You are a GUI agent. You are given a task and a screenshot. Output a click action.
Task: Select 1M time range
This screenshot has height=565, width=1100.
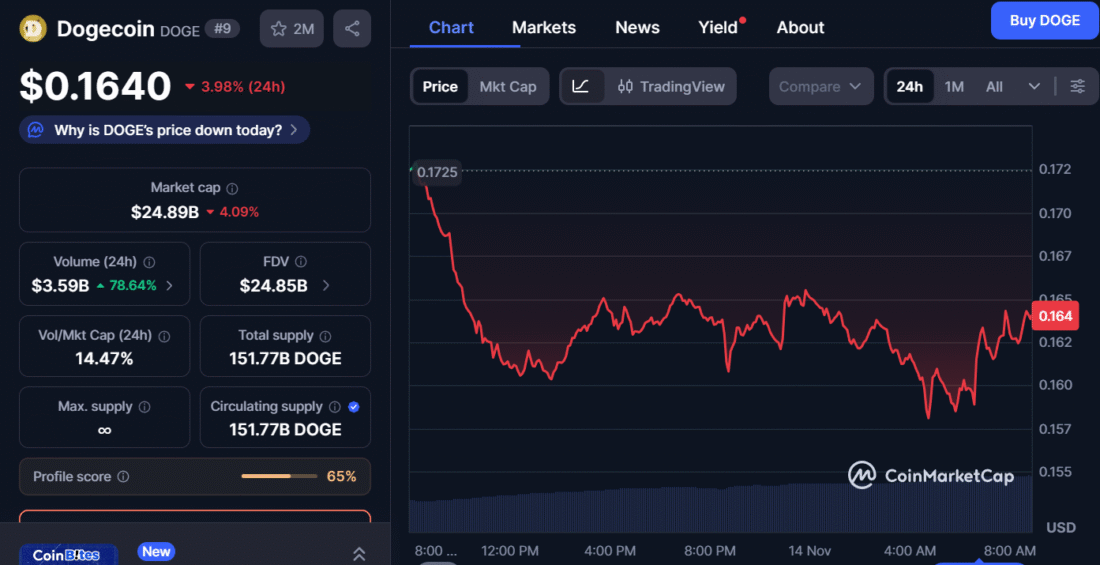point(954,86)
